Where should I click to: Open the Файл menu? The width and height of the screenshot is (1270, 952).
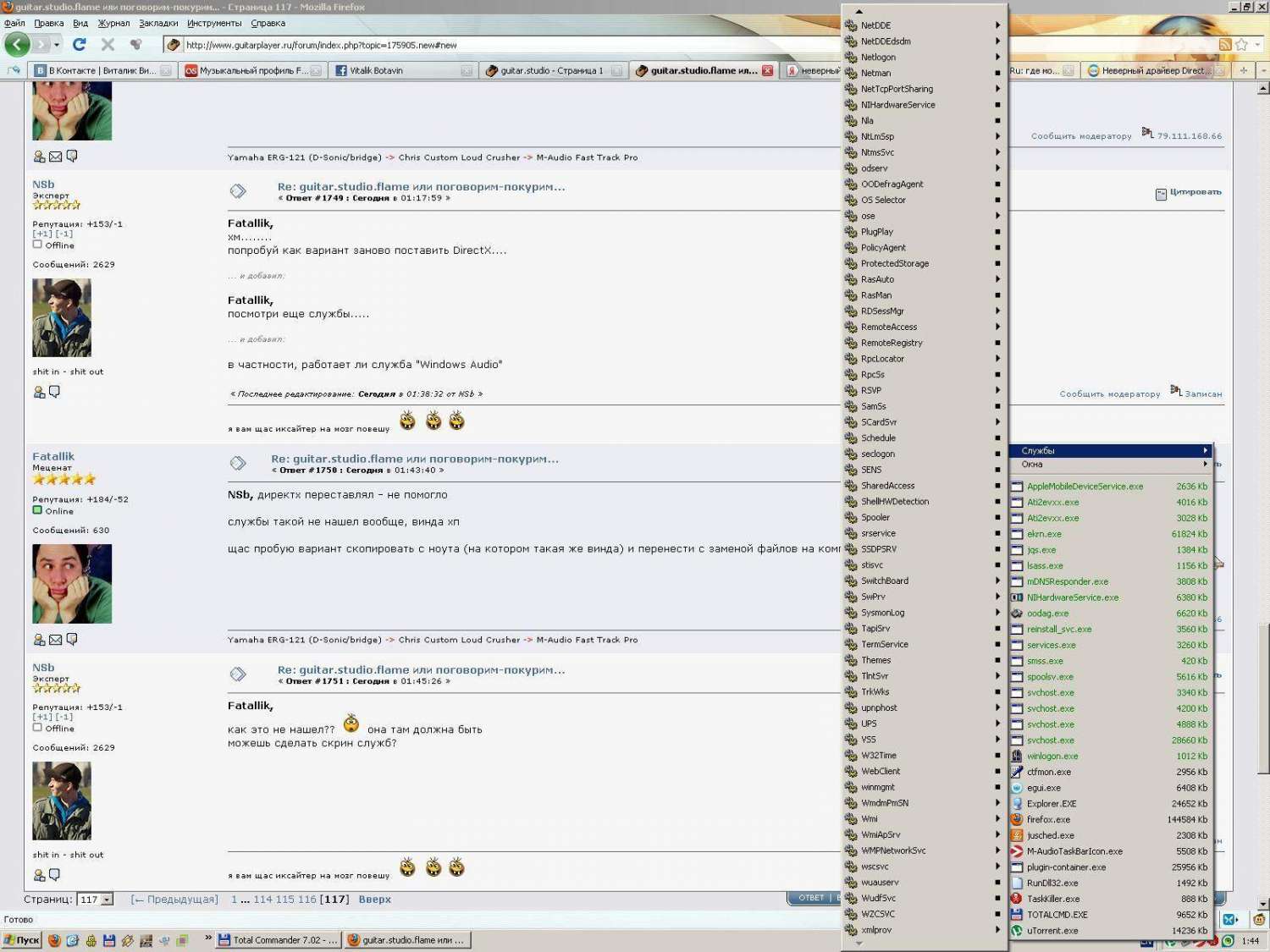coord(14,23)
